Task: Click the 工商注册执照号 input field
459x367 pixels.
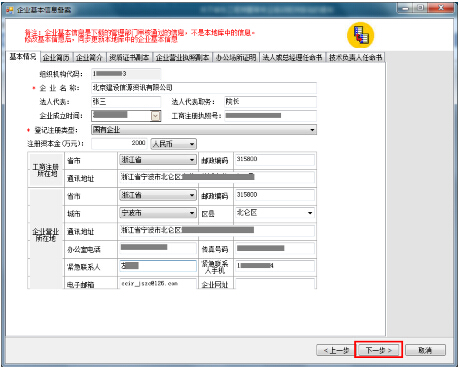Action: 270,116
